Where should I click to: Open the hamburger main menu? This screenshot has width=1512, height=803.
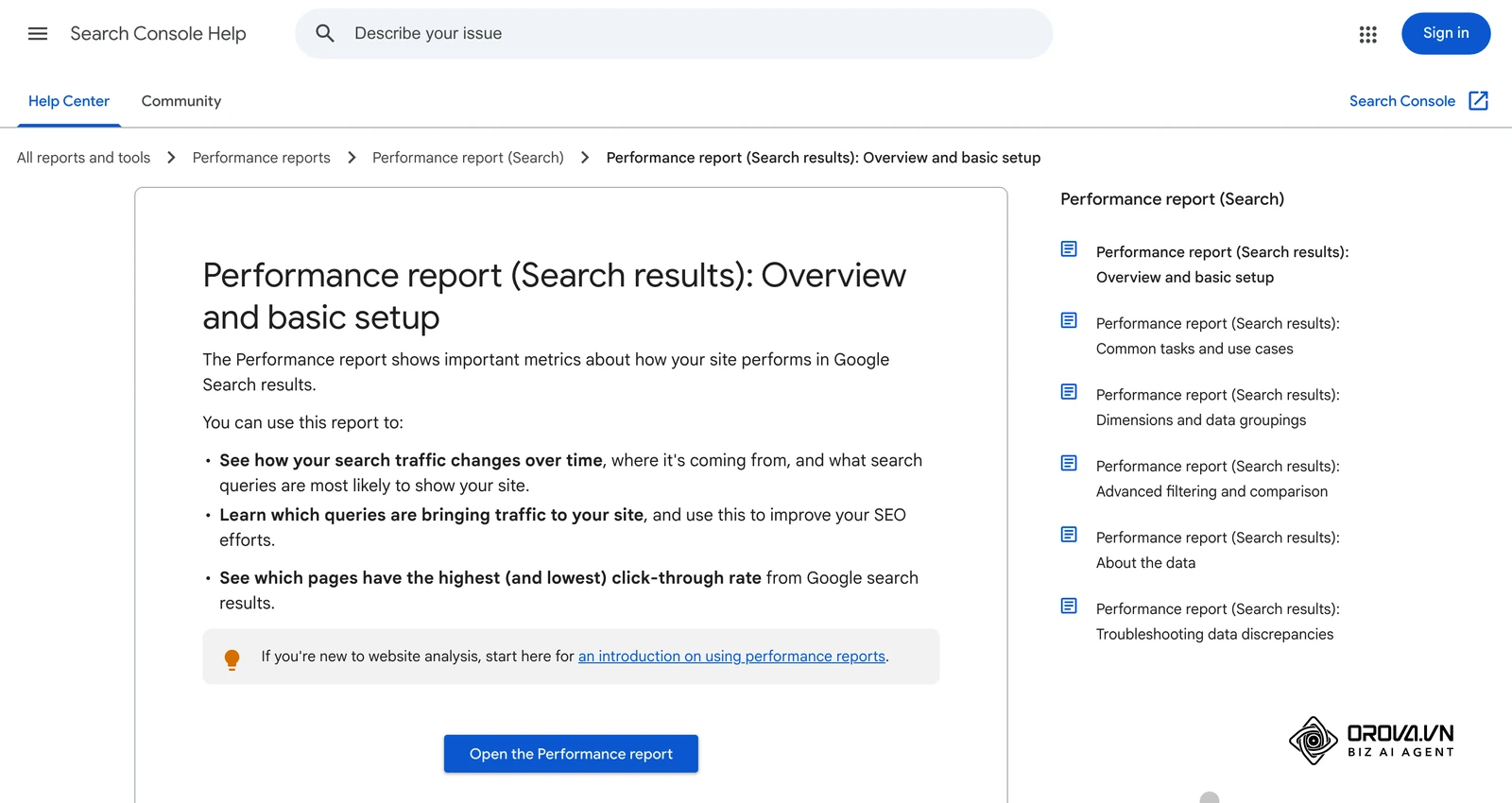coord(38,34)
